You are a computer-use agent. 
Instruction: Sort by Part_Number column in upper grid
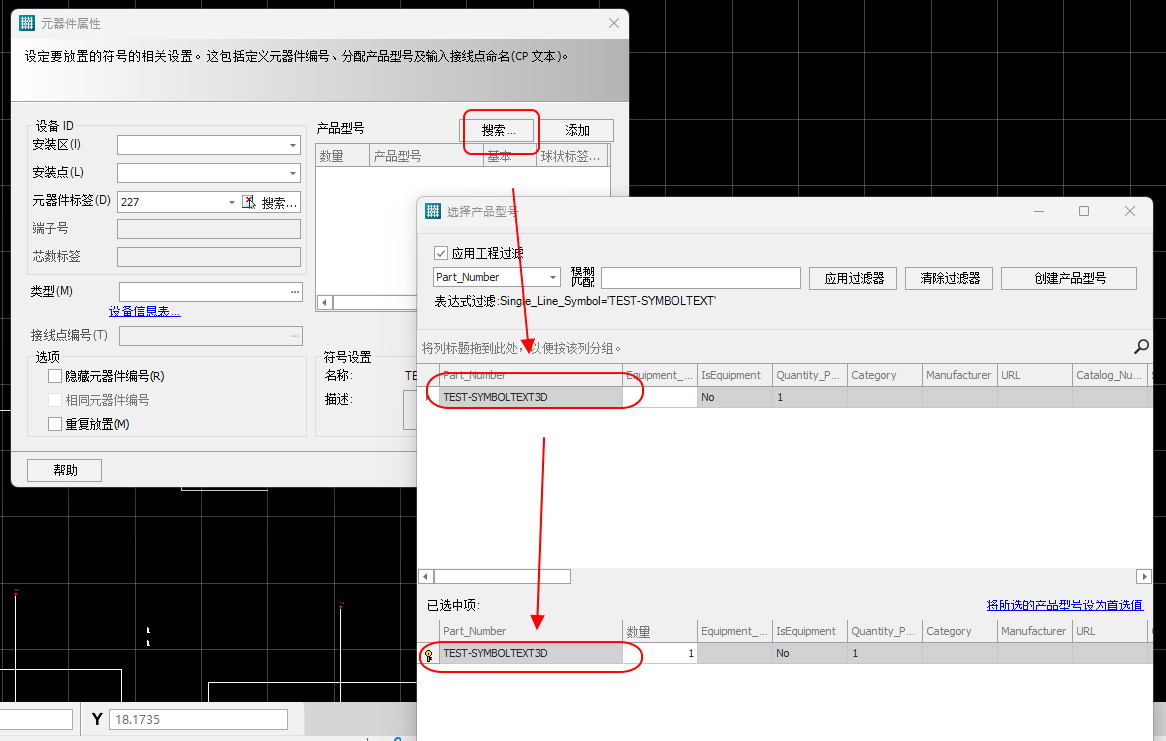pyautogui.click(x=531, y=375)
